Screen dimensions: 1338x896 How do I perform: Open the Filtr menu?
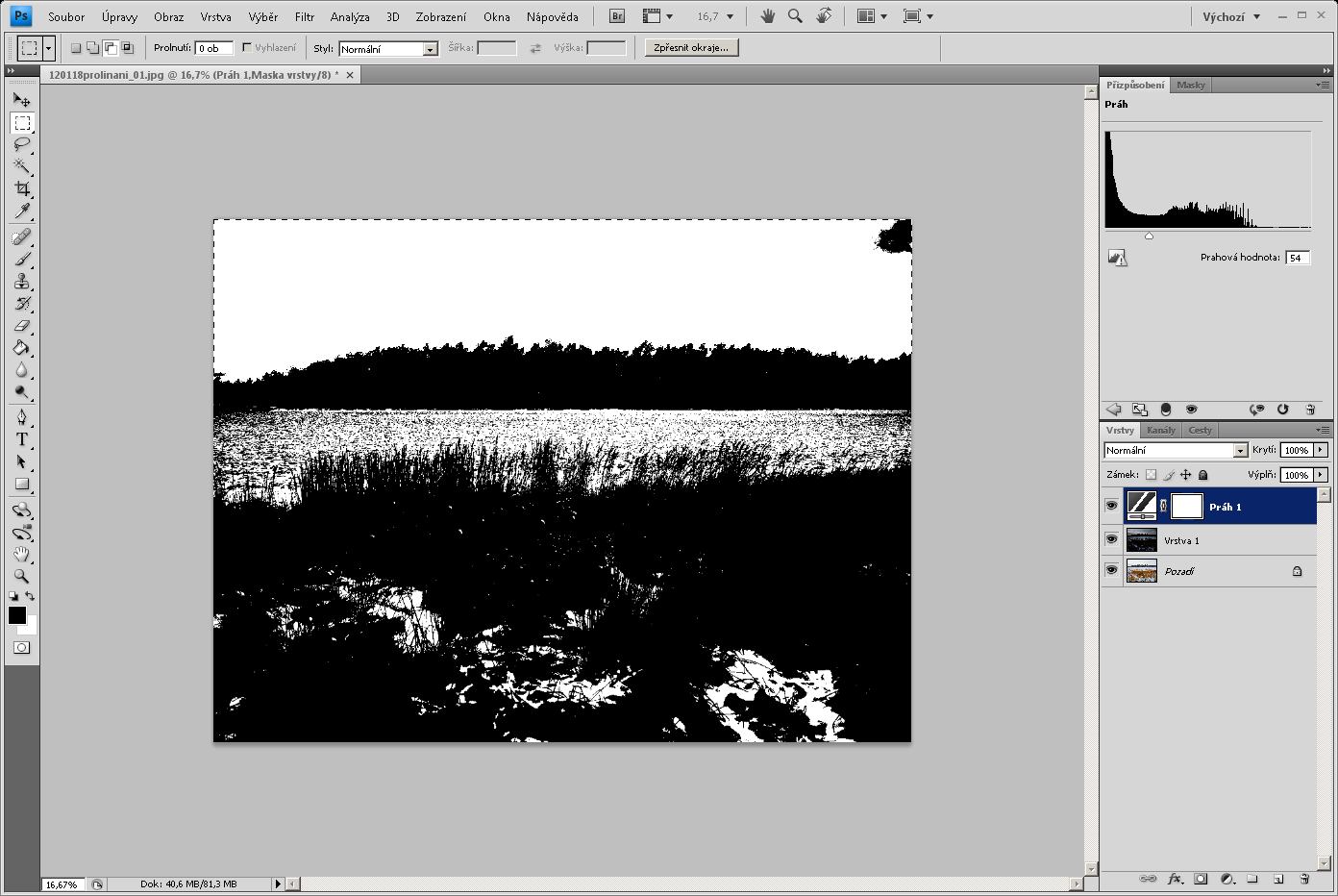[x=305, y=16]
